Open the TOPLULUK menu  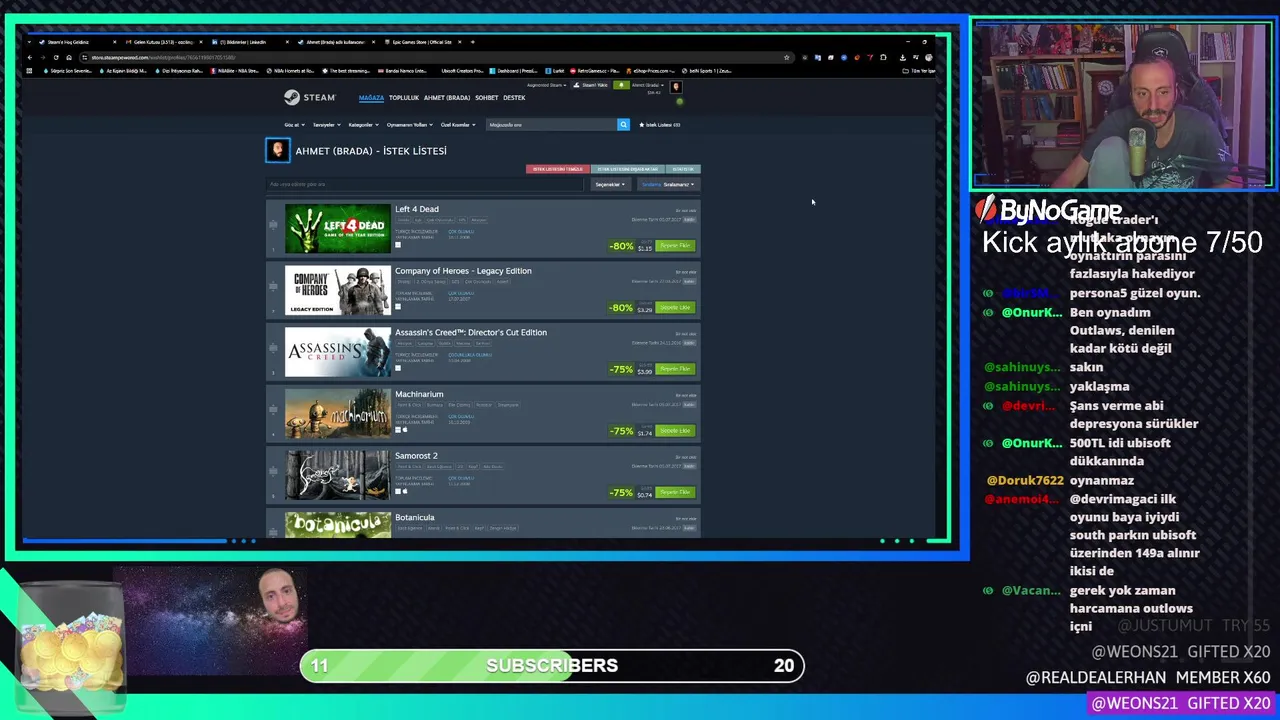click(404, 98)
